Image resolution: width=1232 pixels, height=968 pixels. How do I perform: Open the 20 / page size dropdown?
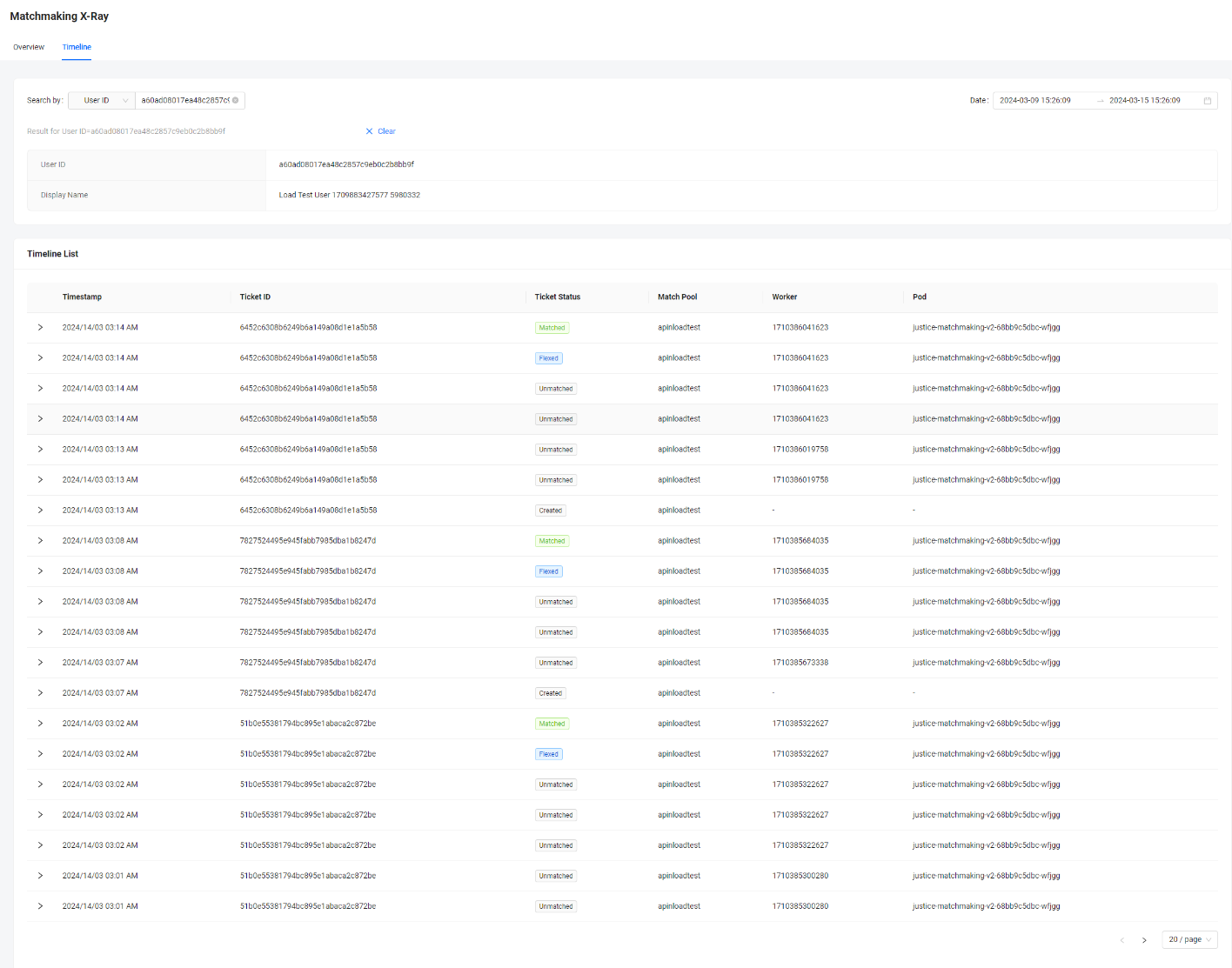point(1189,939)
